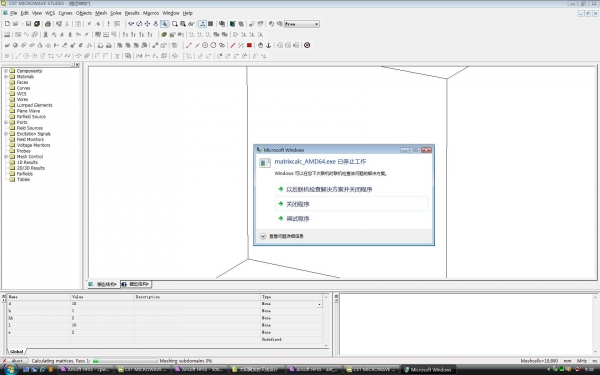Expand the Mesh Control tree node
Image resolution: width=600 pixels, height=375 pixels.
tap(6, 157)
